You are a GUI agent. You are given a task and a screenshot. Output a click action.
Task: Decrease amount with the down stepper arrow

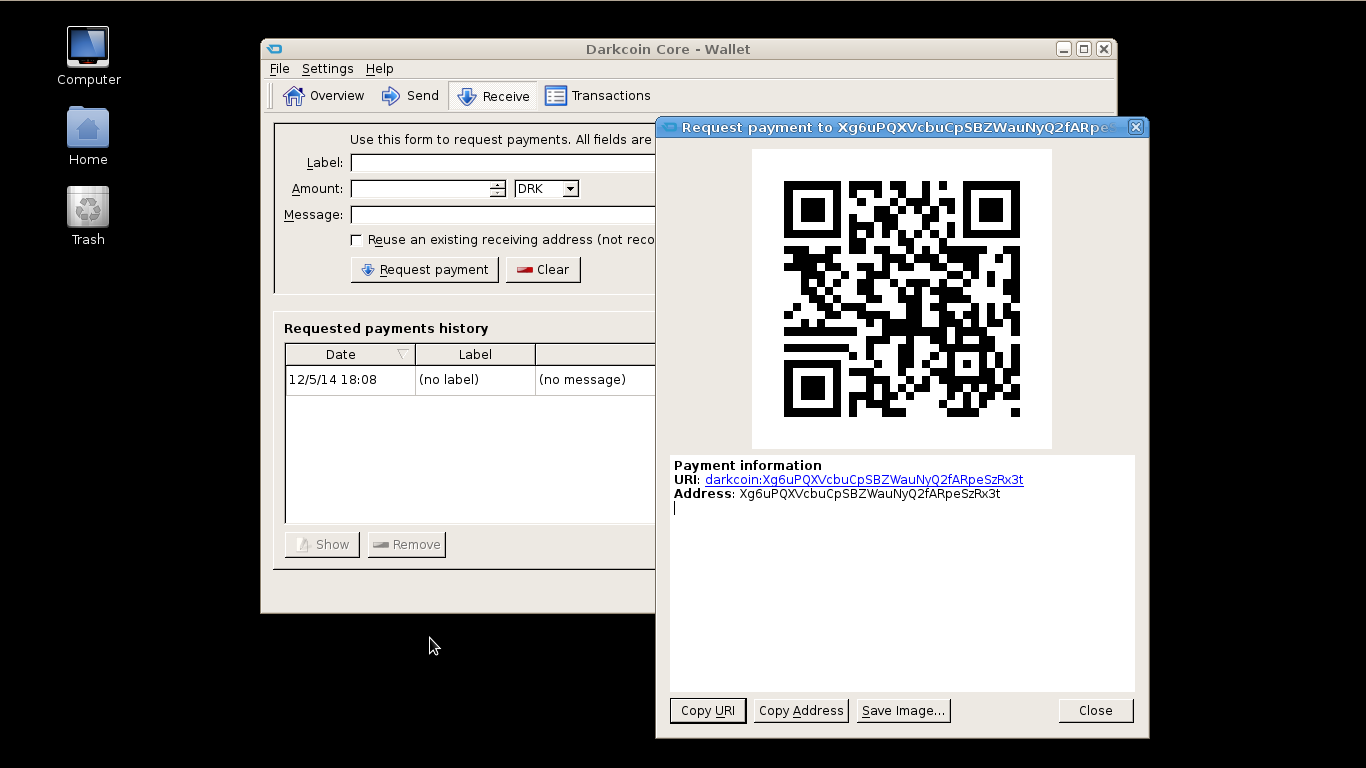(497, 193)
